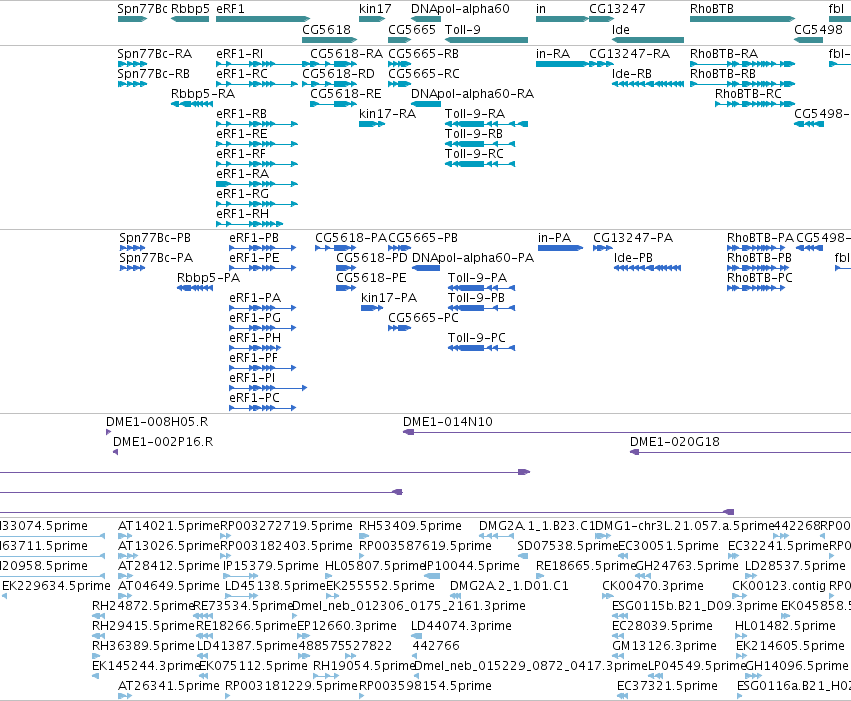Select the Spn77Bc-RB transcript label

154,74
